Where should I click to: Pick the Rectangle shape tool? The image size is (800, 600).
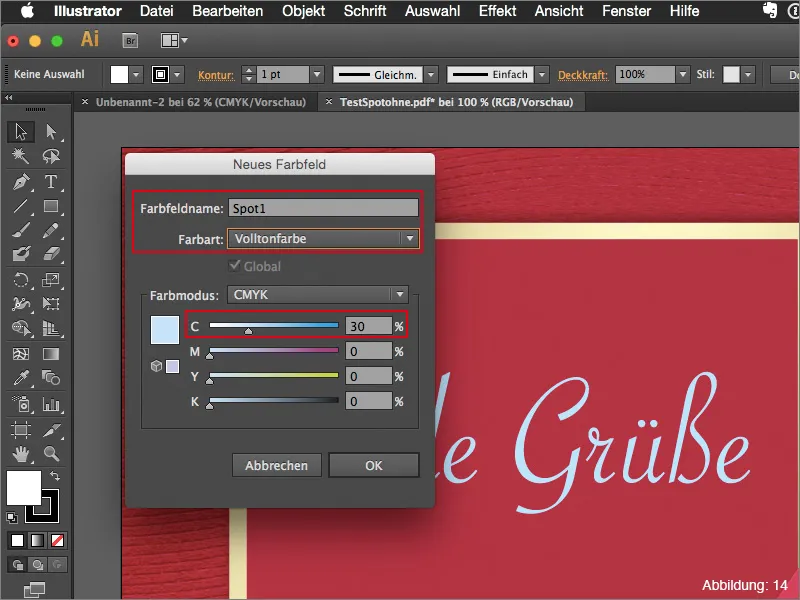click(x=51, y=207)
